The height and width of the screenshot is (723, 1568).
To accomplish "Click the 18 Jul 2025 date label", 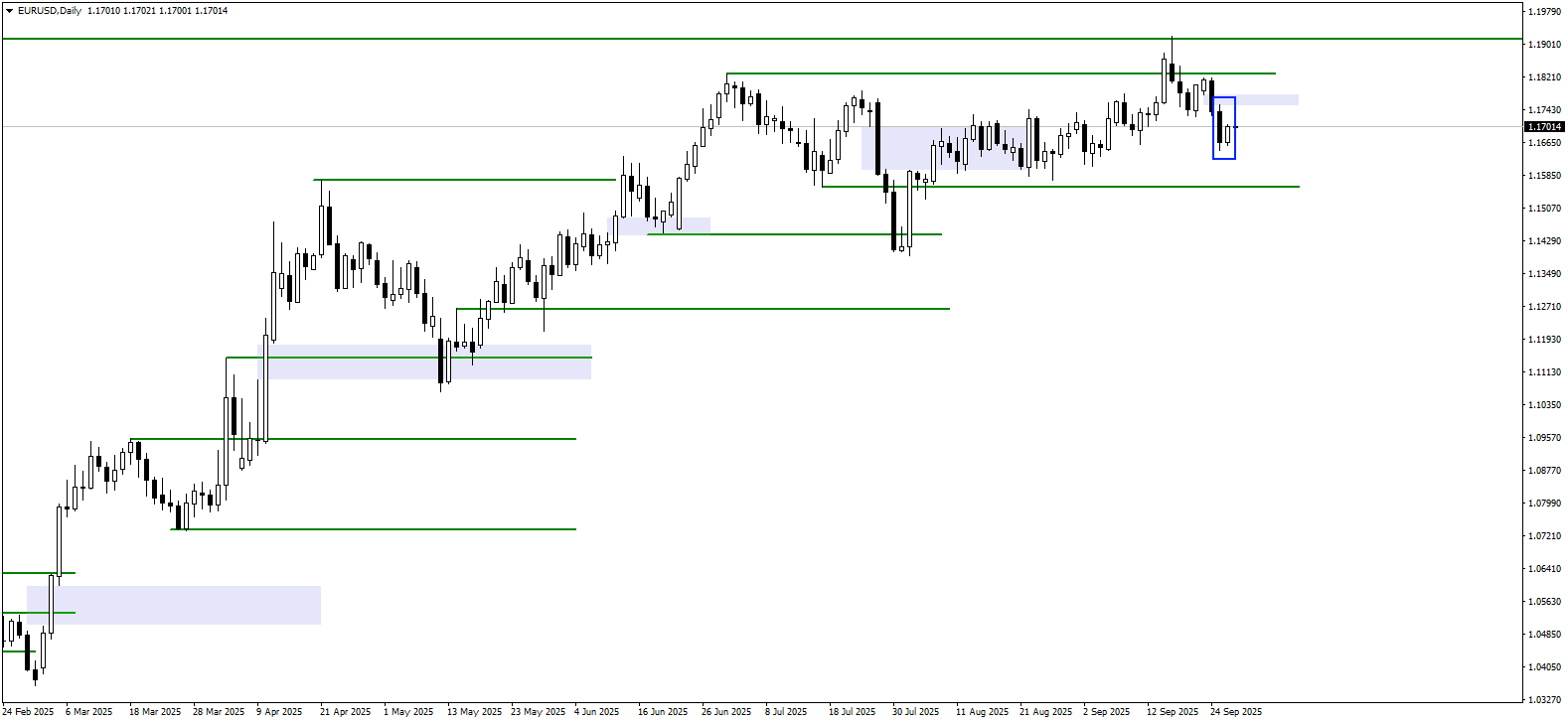I will (x=853, y=712).
